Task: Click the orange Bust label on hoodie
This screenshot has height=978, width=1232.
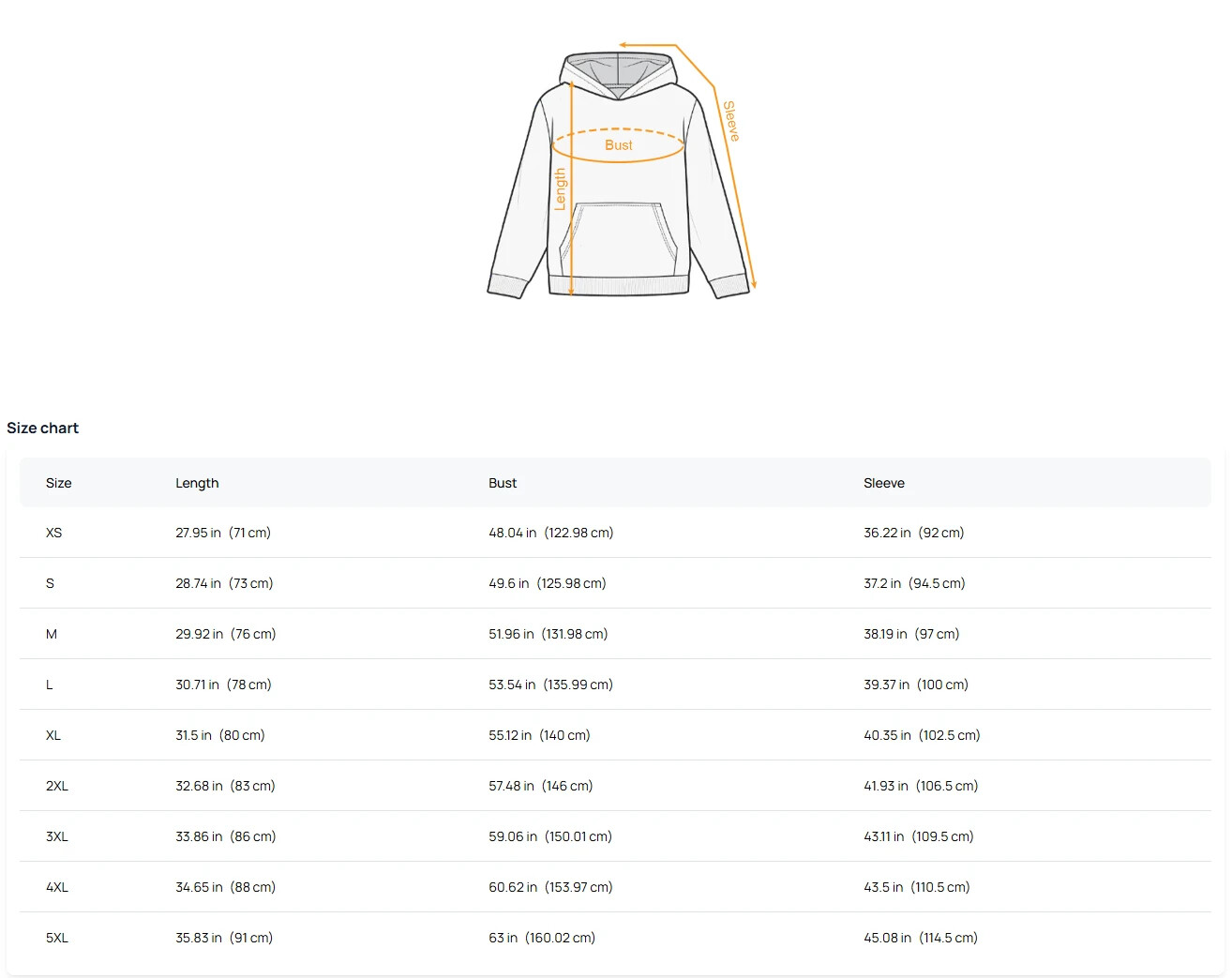Action: pos(618,145)
